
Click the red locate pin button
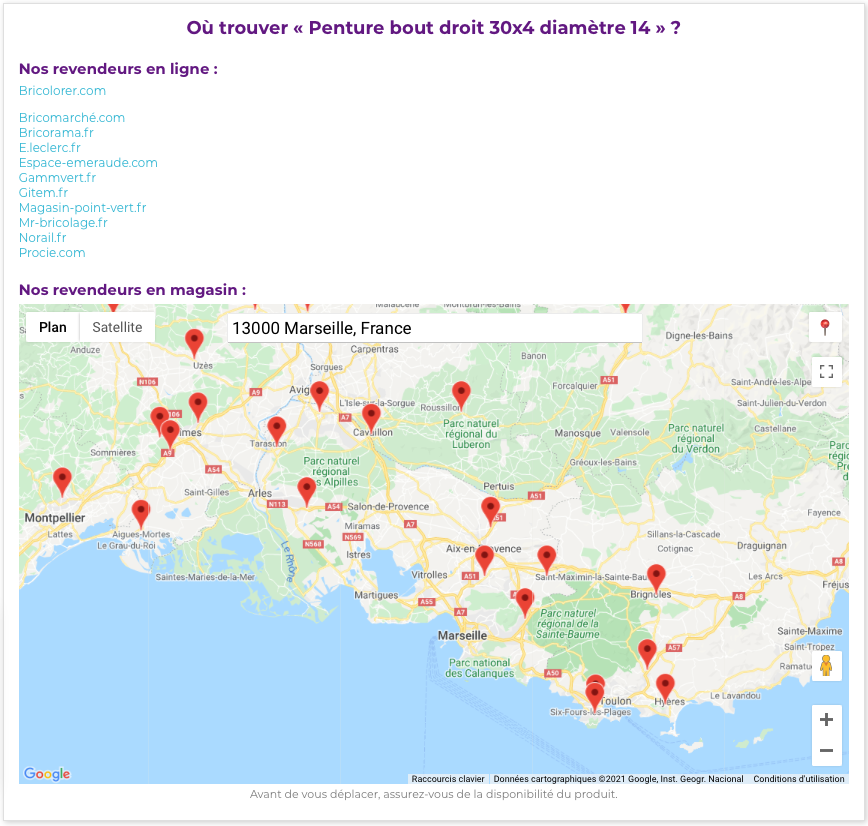coord(825,327)
